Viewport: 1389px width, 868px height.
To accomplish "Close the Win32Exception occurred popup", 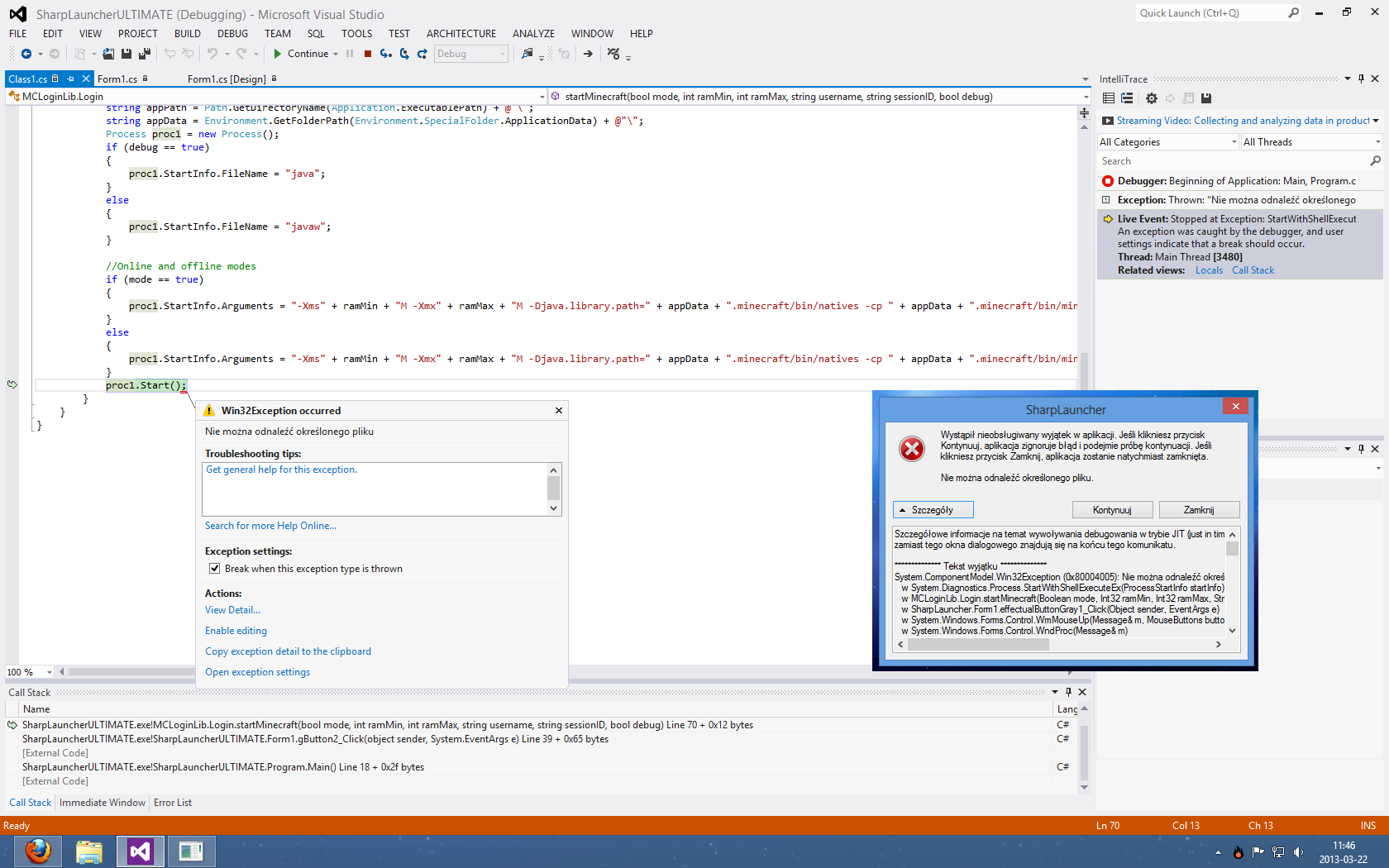I will pyautogui.click(x=559, y=410).
